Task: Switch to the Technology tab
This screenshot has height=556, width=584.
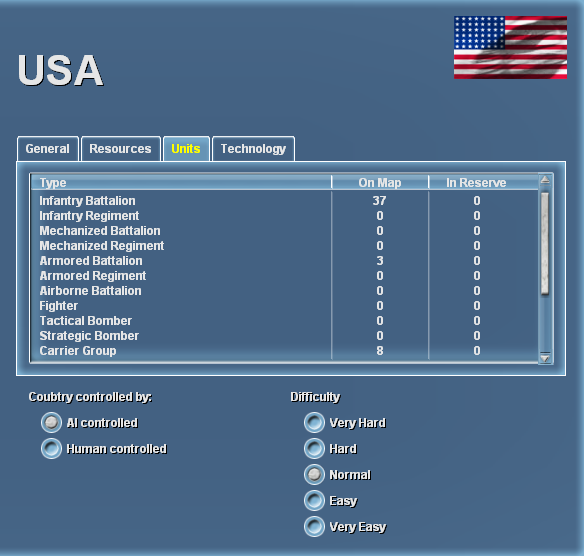Action: coord(253,149)
